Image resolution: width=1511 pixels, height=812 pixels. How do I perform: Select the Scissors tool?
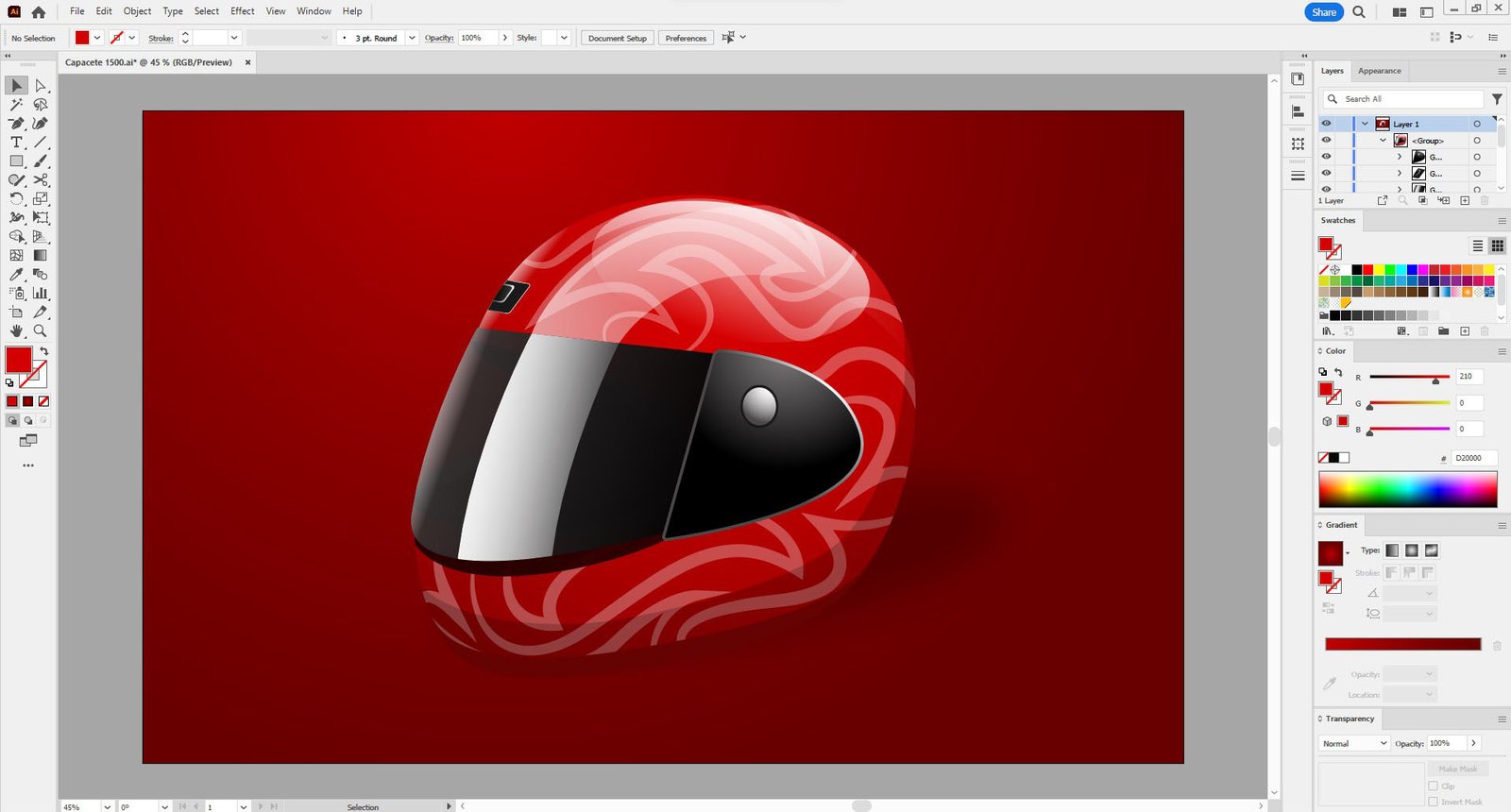point(41,180)
